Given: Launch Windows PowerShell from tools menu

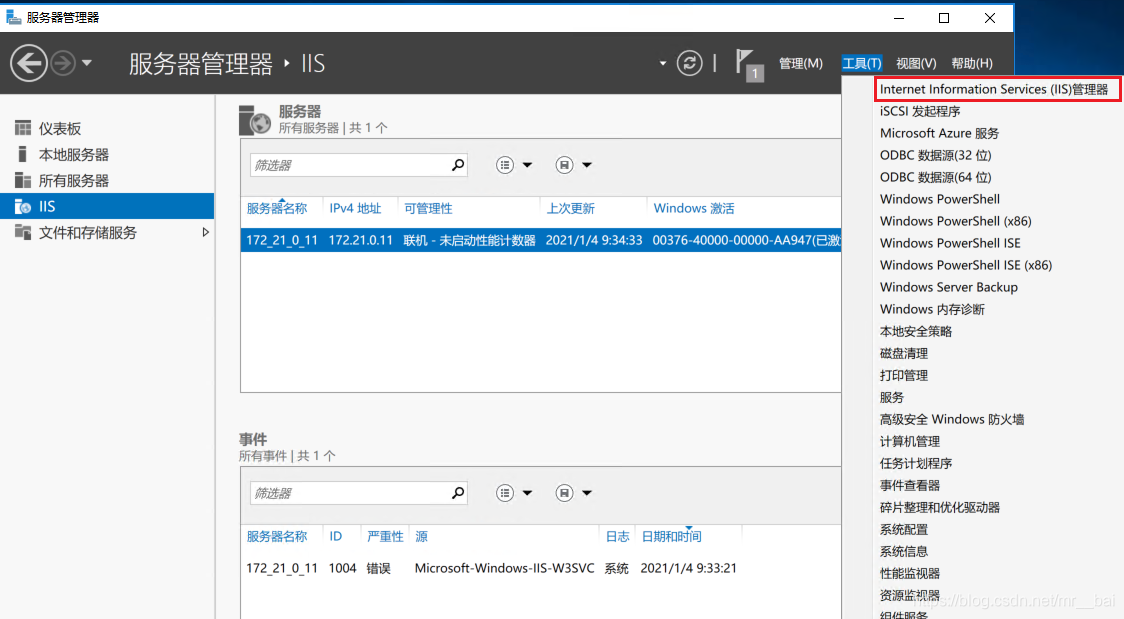Looking at the screenshot, I should (940, 199).
